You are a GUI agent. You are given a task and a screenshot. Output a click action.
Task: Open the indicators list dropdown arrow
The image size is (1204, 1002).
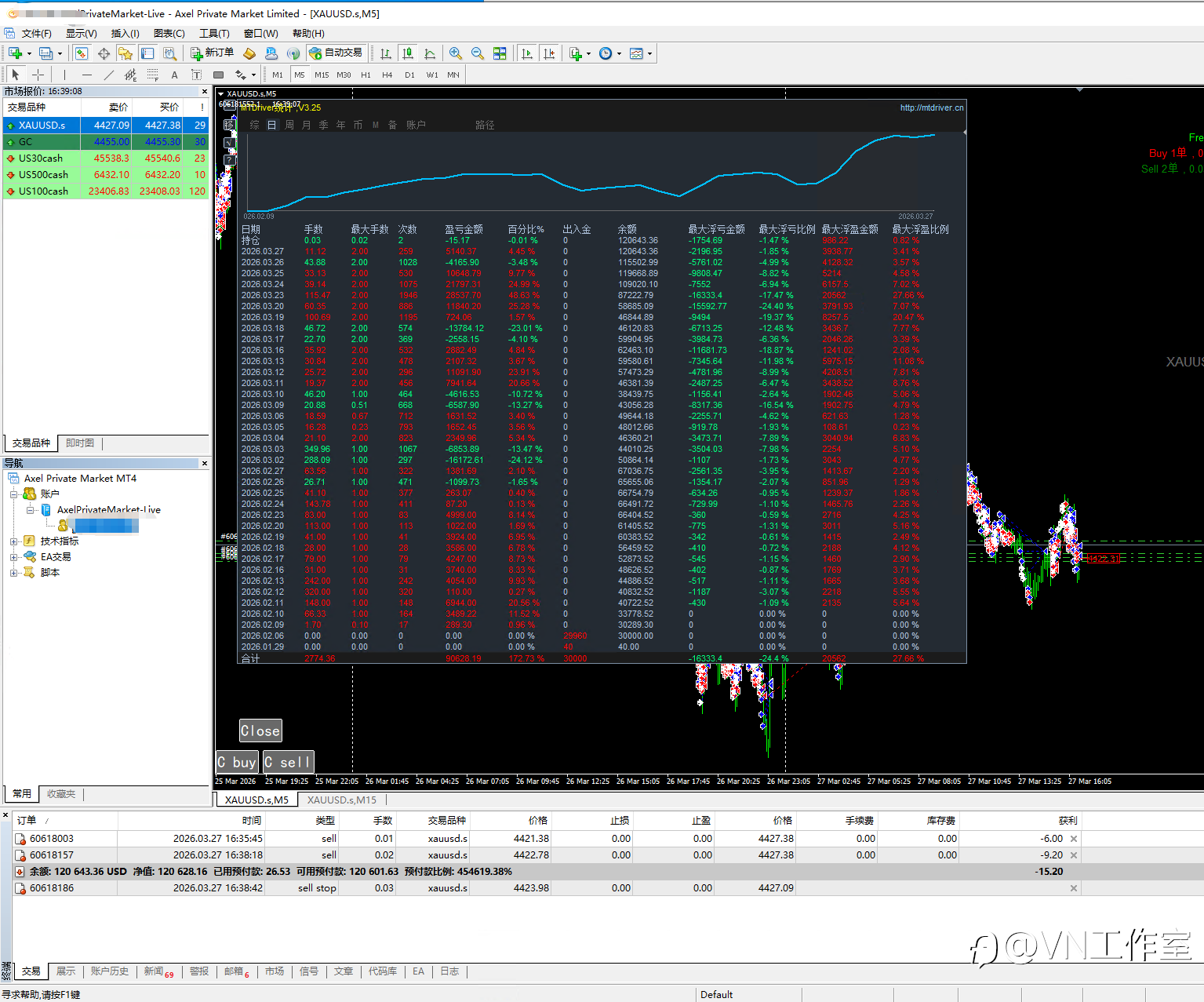pyautogui.click(x=588, y=54)
